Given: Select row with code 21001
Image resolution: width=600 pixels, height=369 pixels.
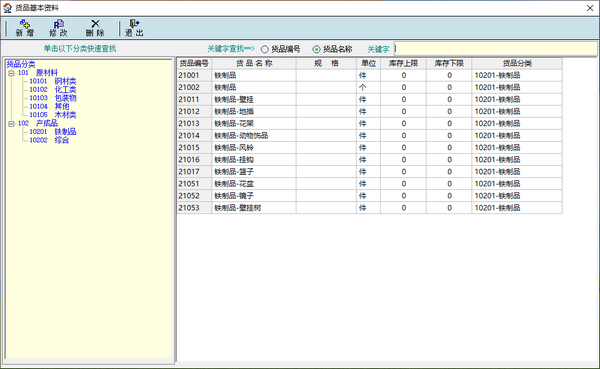Looking at the screenshot, I should (370, 75).
